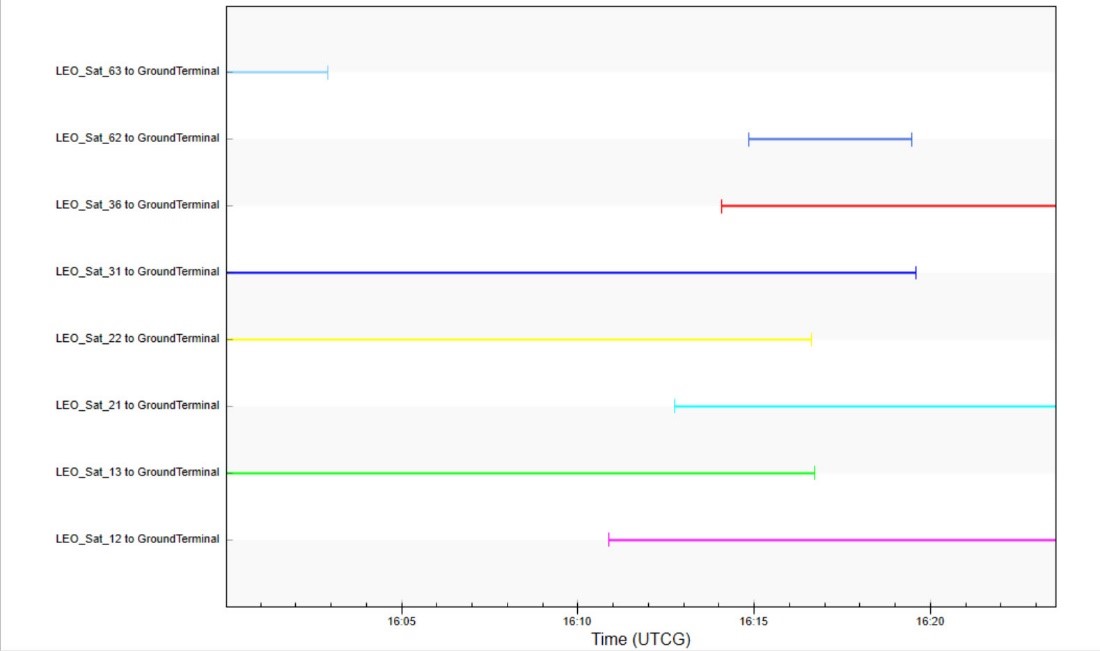Click the Time (UTCG) axis title
The width and height of the screenshot is (1100, 651).
coord(640,639)
